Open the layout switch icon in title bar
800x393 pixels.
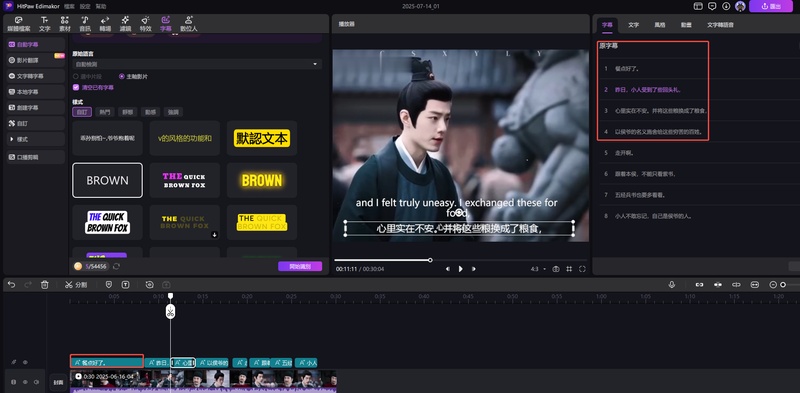coord(698,6)
